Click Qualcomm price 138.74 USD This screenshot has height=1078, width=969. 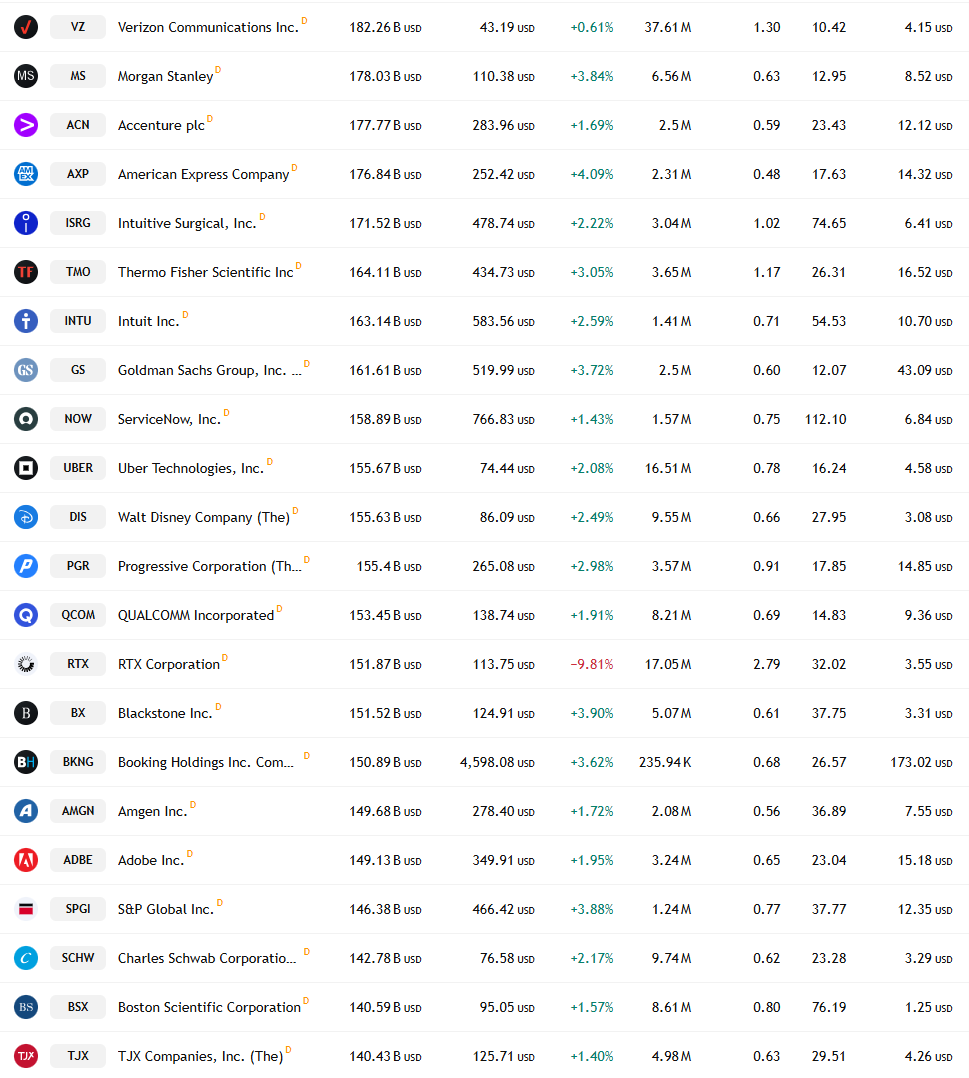(503, 615)
